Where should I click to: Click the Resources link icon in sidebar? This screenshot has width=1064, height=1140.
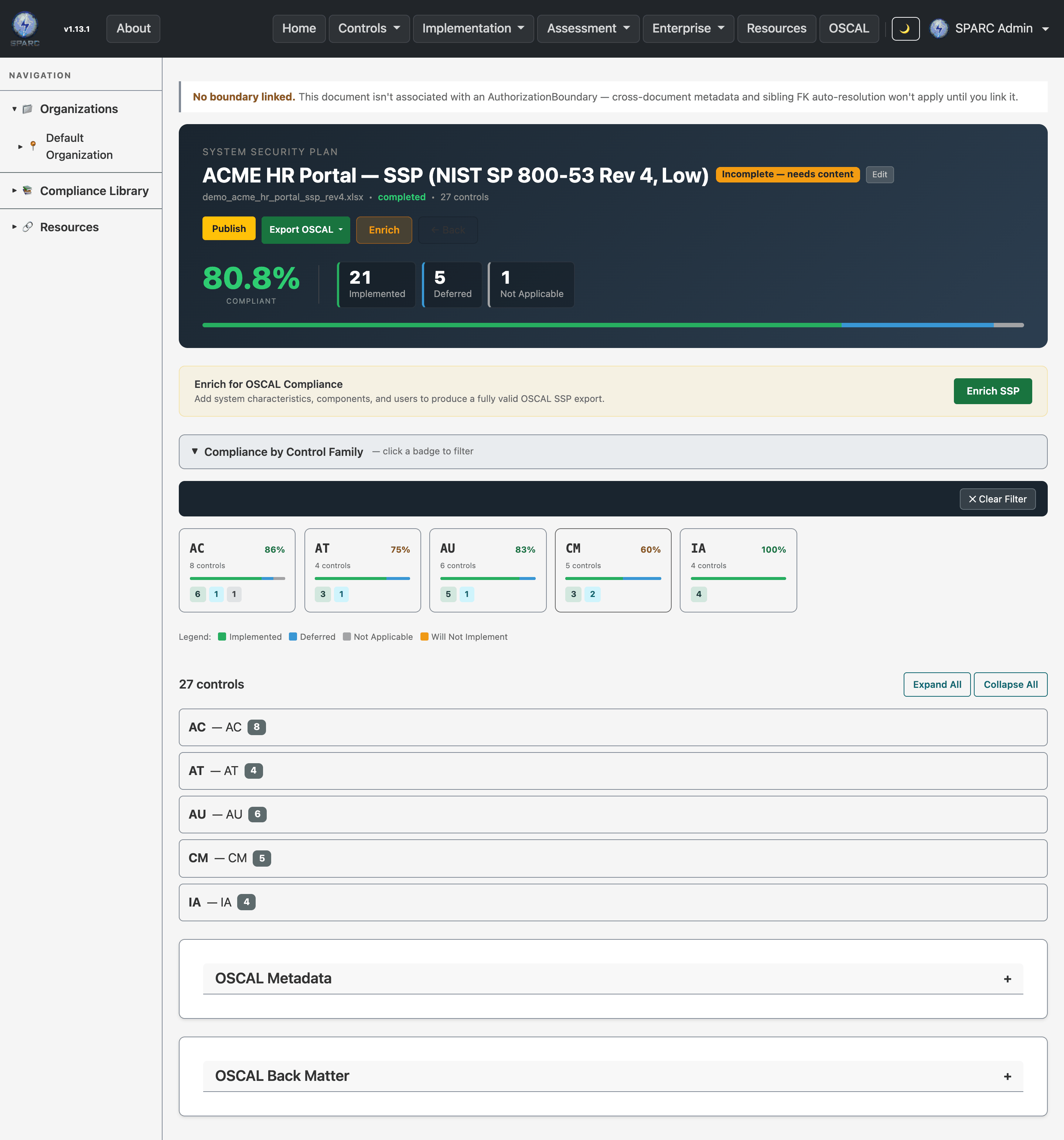point(28,227)
